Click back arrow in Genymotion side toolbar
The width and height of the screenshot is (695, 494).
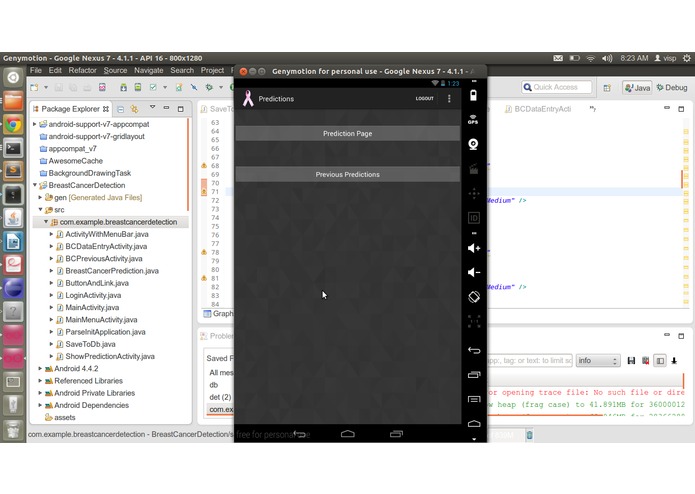[x=474, y=350]
